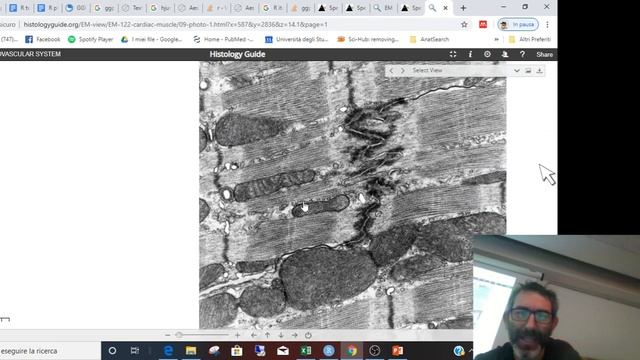
Task: Click the image icon next to Select View
Action: [x=528, y=71]
